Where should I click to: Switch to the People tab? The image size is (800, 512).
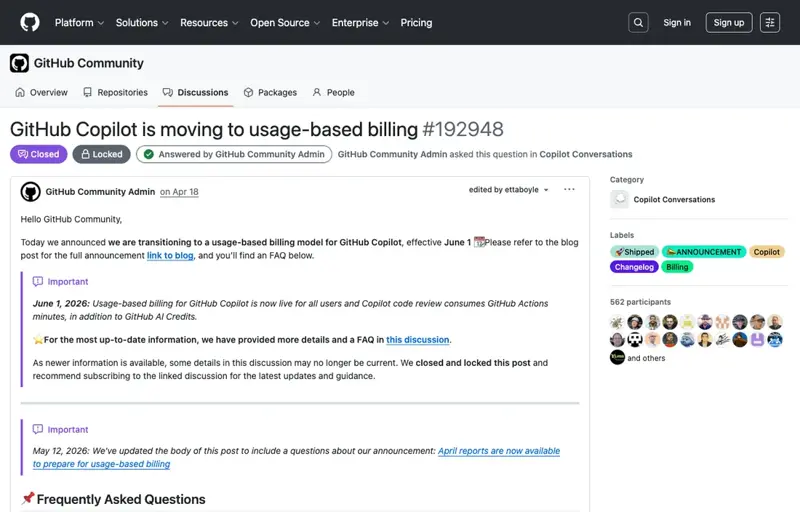tap(334, 92)
